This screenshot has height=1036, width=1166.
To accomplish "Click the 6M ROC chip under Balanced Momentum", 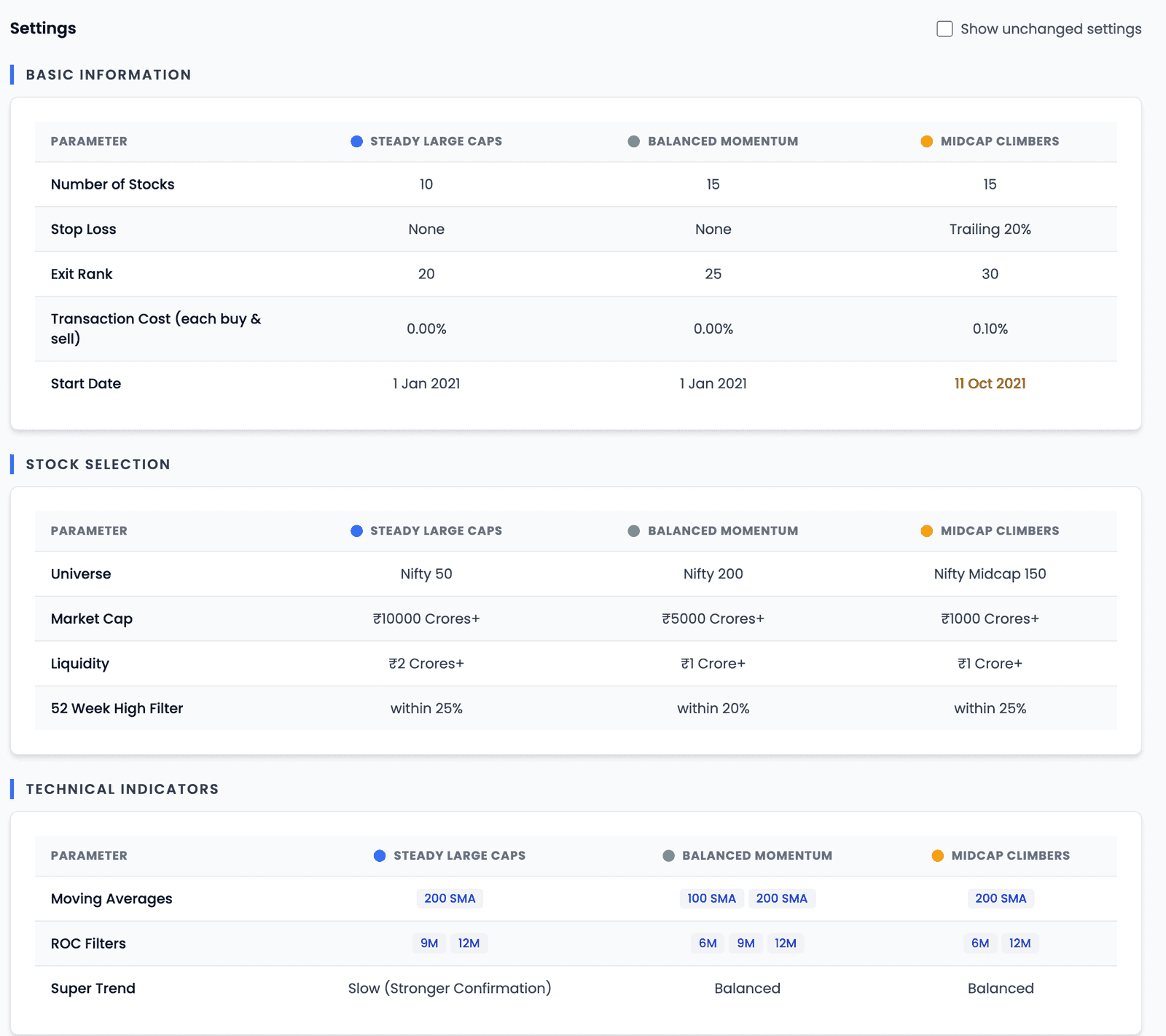I will pyautogui.click(x=708, y=943).
